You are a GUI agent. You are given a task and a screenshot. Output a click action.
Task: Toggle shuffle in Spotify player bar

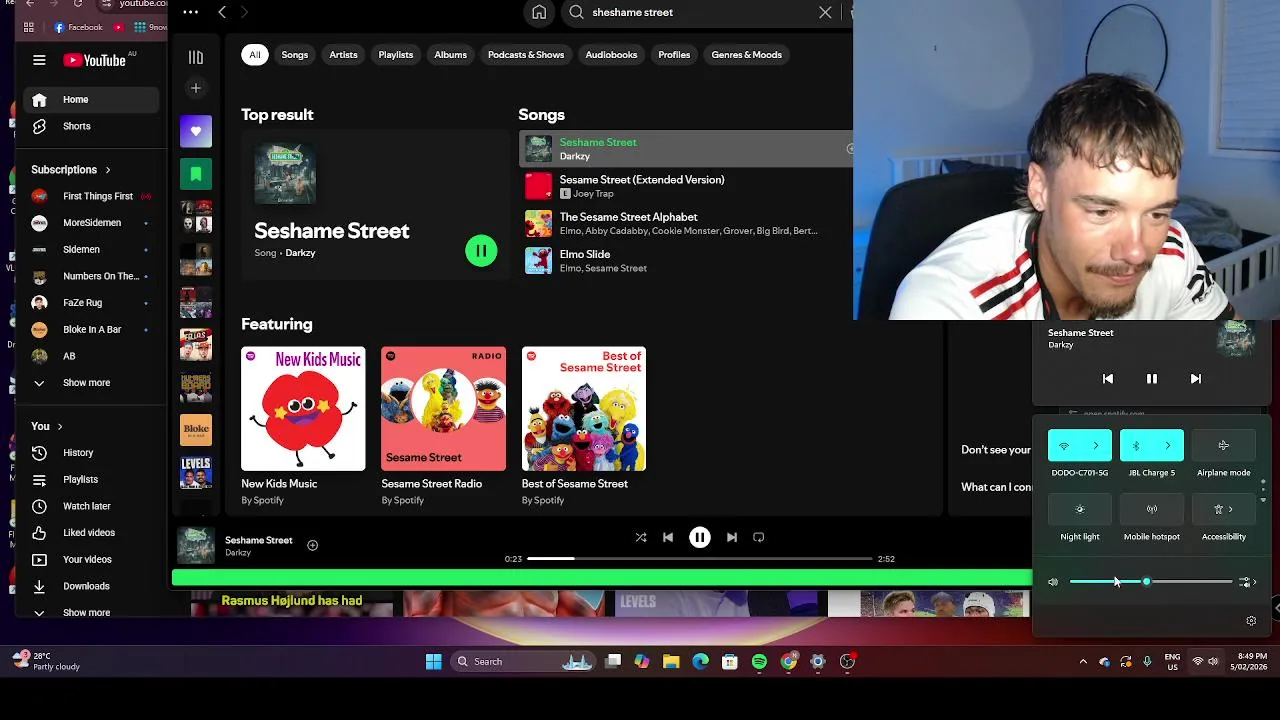(641, 537)
